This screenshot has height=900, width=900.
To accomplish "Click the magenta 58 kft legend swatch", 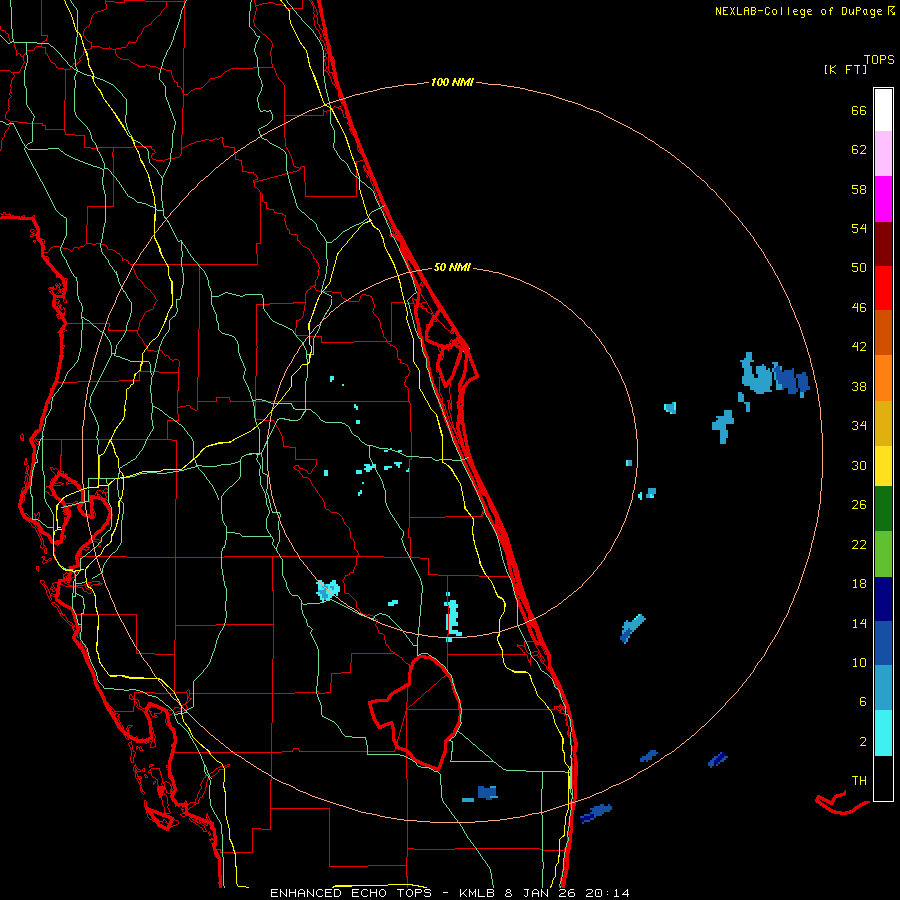I will (883, 199).
